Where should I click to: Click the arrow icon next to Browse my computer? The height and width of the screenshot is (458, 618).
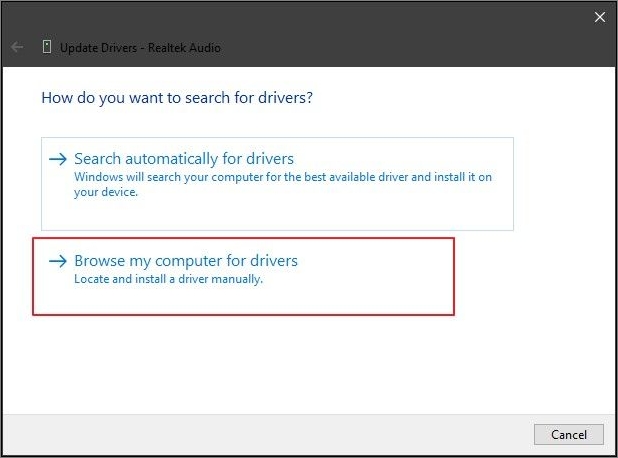(x=58, y=261)
